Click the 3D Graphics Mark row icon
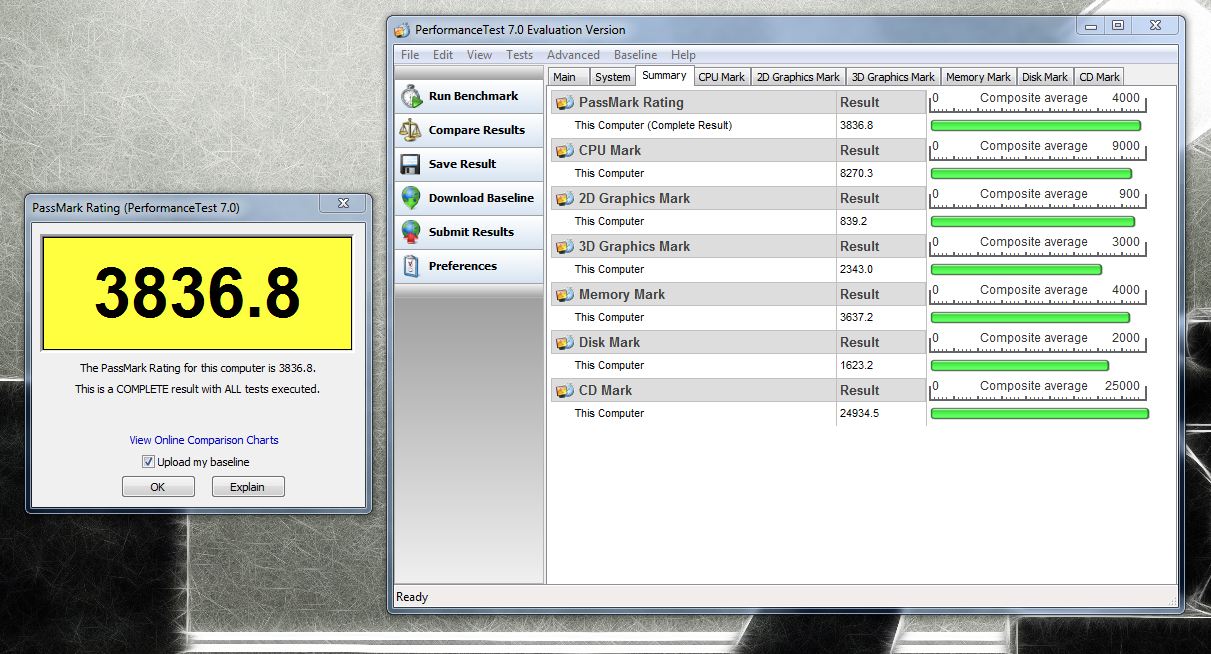This screenshot has height=654, width=1211. point(565,246)
